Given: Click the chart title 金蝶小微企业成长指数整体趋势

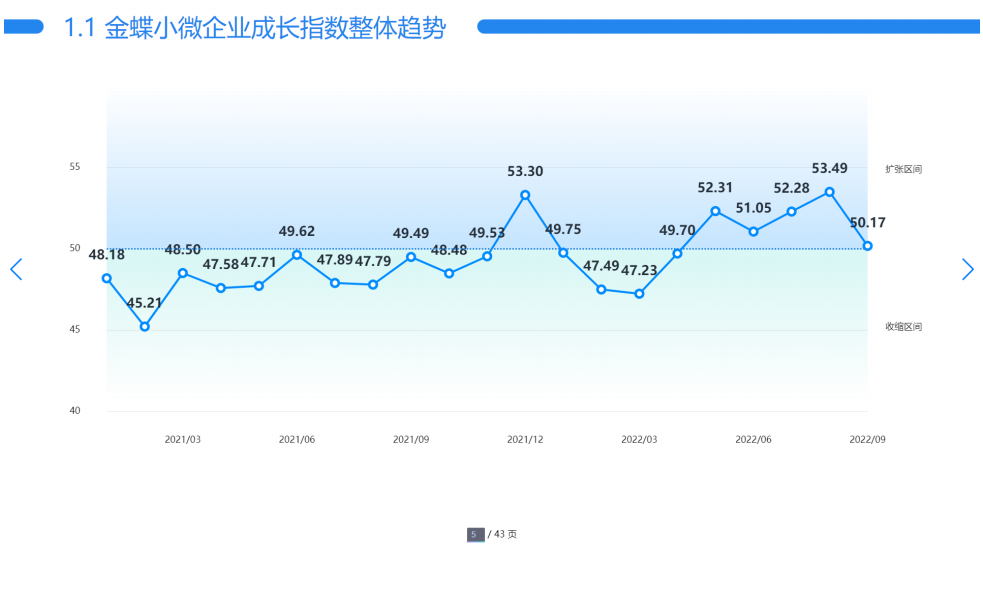Looking at the screenshot, I should click(x=275, y=28).
